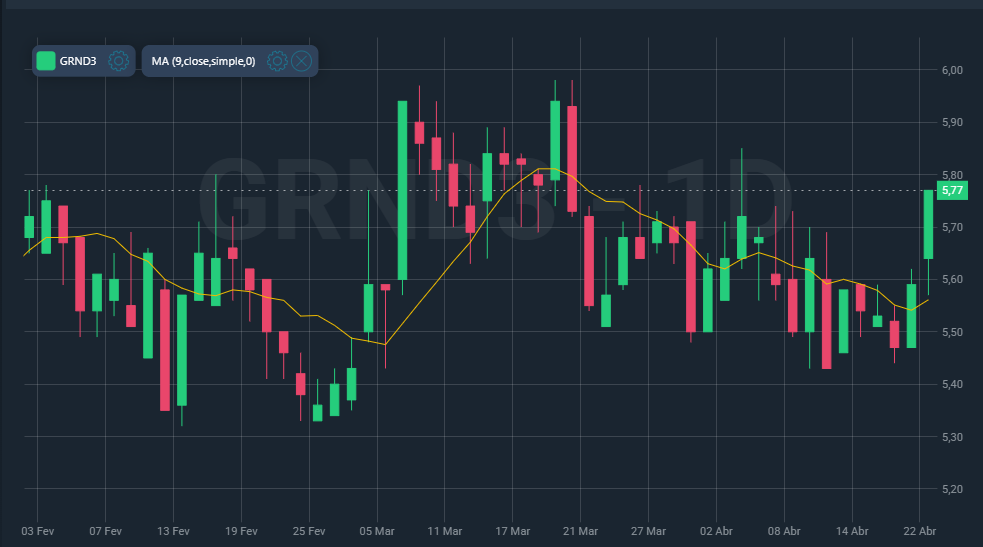The height and width of the screenshot is (547, 983).
Task: Click the current price tag 5,77
Action: [952, 190]
